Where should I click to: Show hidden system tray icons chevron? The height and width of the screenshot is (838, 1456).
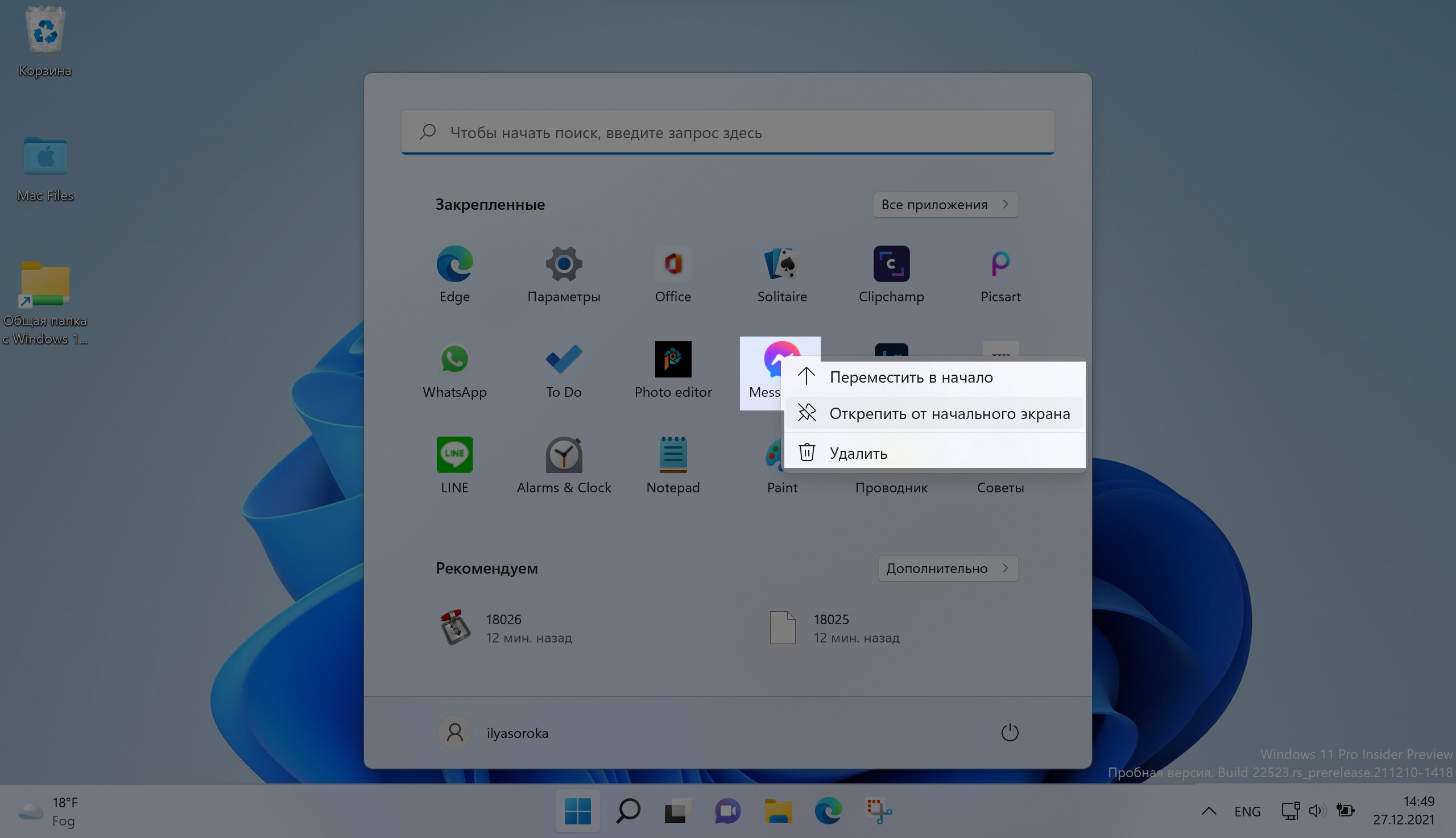(x=1209, y=811)
